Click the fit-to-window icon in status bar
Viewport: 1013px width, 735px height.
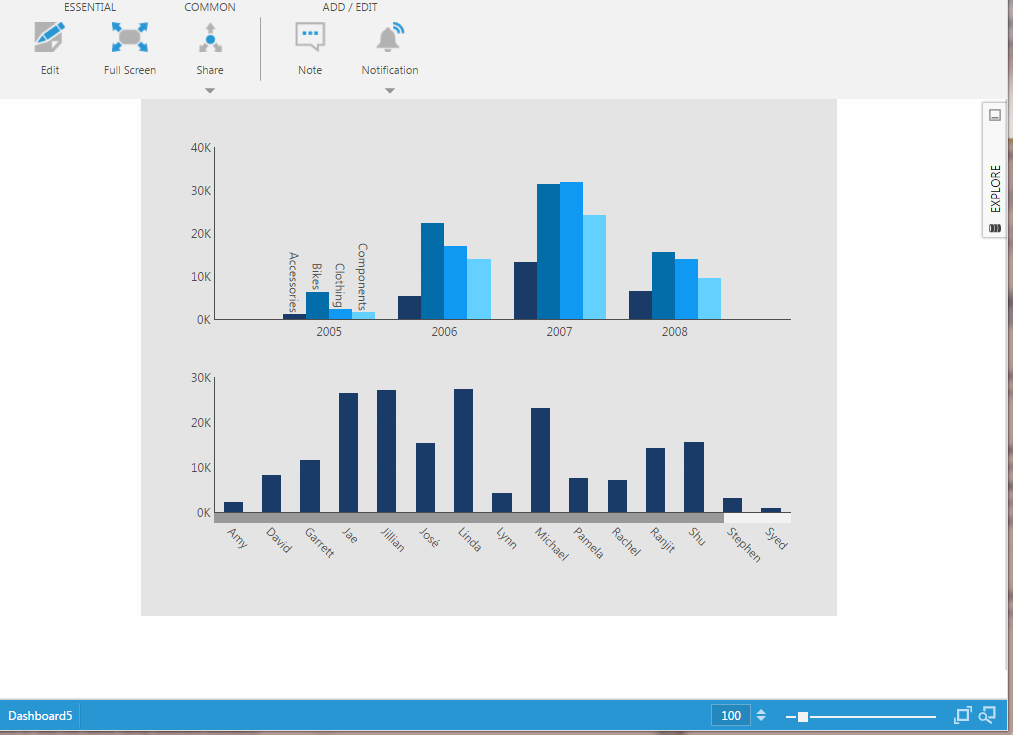point(963,715)
